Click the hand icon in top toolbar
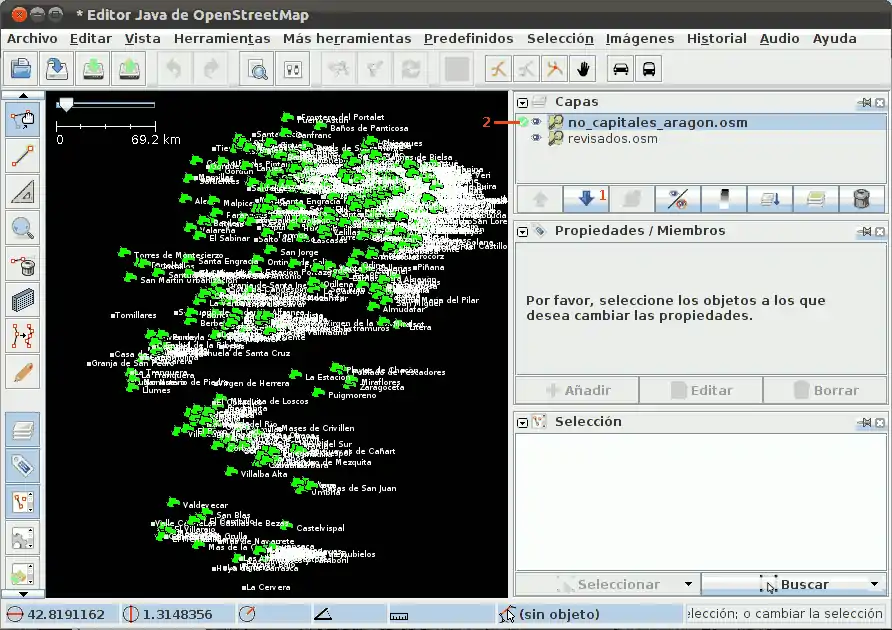Viewport: 892px width, 630px height. 583,68
